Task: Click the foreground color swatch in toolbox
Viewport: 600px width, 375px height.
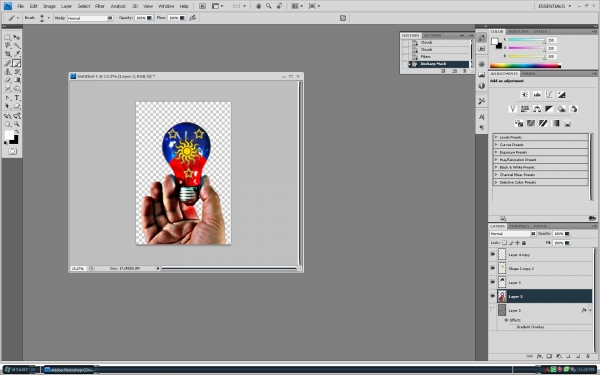Action: [x=9, y=135]
